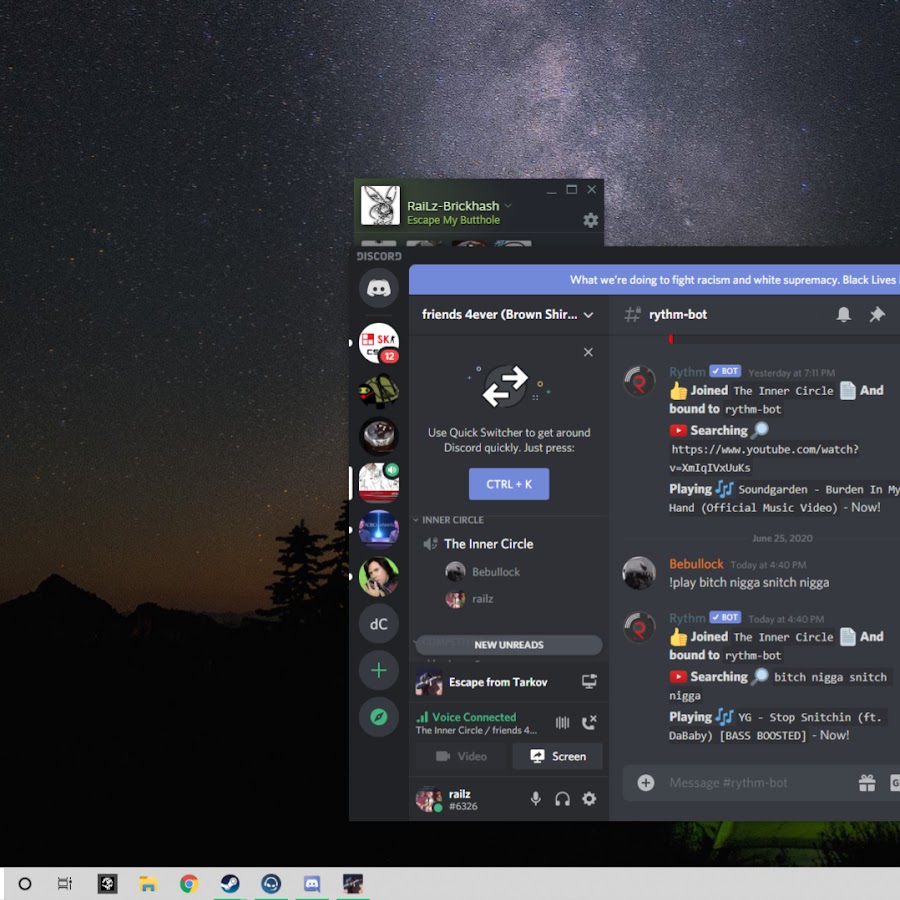Open Explore Public Servers compass icon

378,717
